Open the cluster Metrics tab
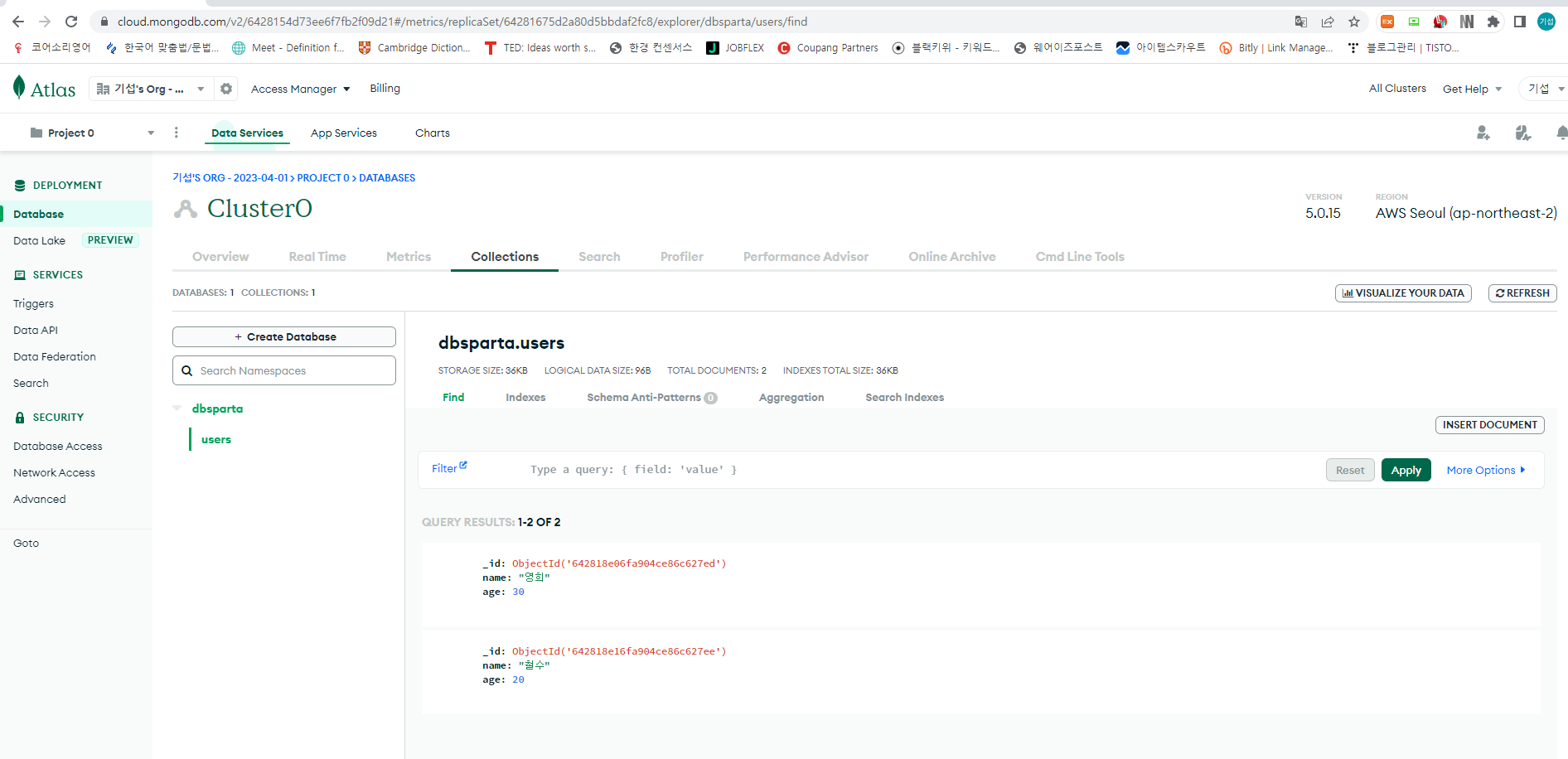 (x=409, y=257)
